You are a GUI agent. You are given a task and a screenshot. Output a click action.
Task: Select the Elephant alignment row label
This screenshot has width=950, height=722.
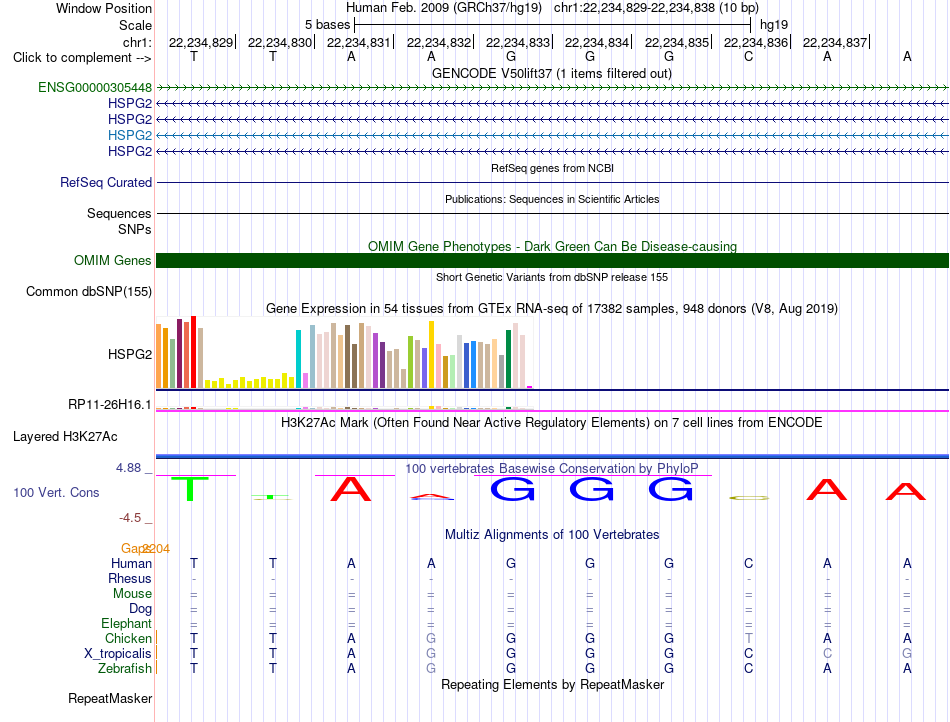pos(127,624)
